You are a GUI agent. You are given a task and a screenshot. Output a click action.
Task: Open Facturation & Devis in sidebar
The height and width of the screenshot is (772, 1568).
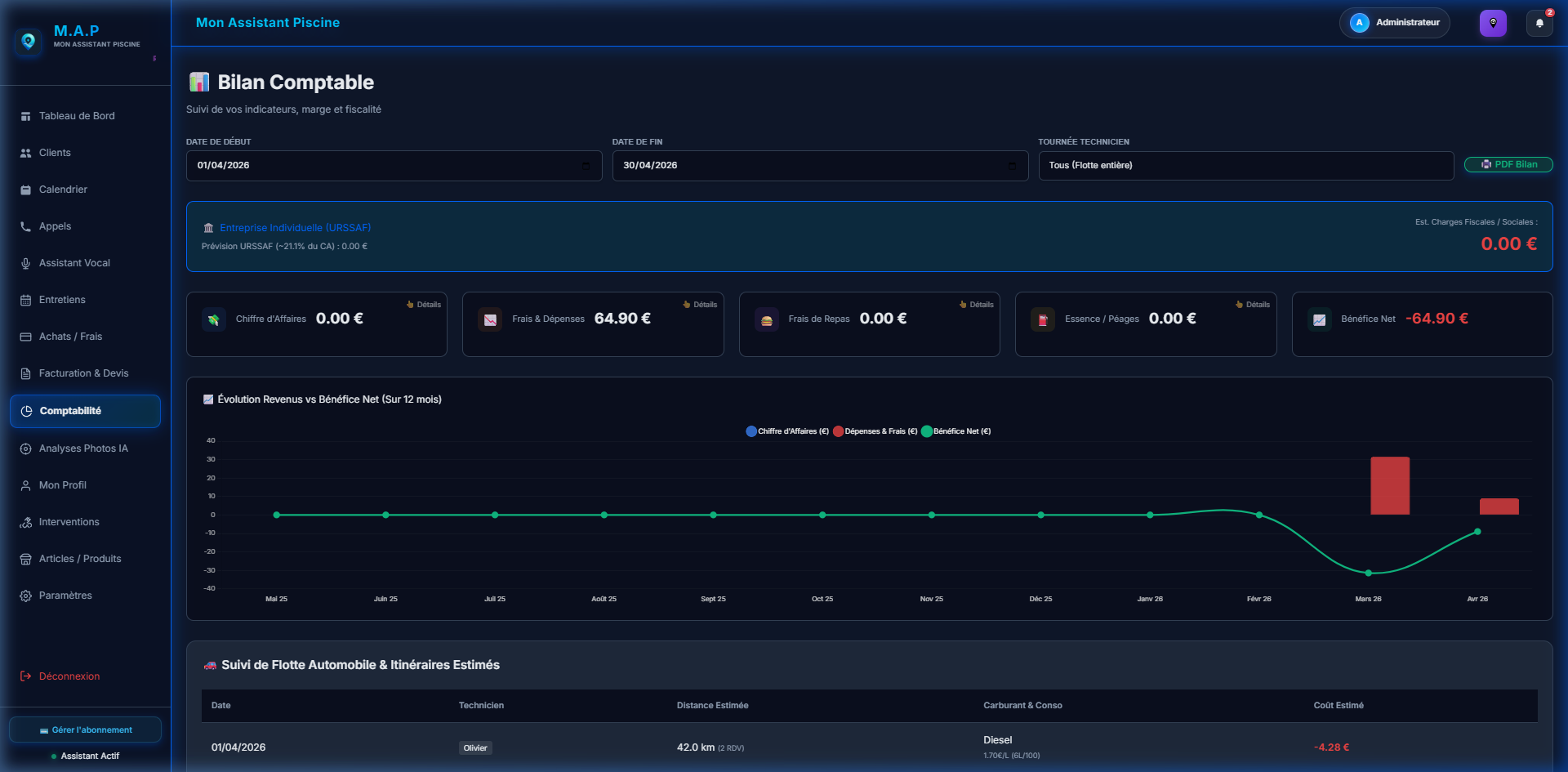tap(83, 373)
